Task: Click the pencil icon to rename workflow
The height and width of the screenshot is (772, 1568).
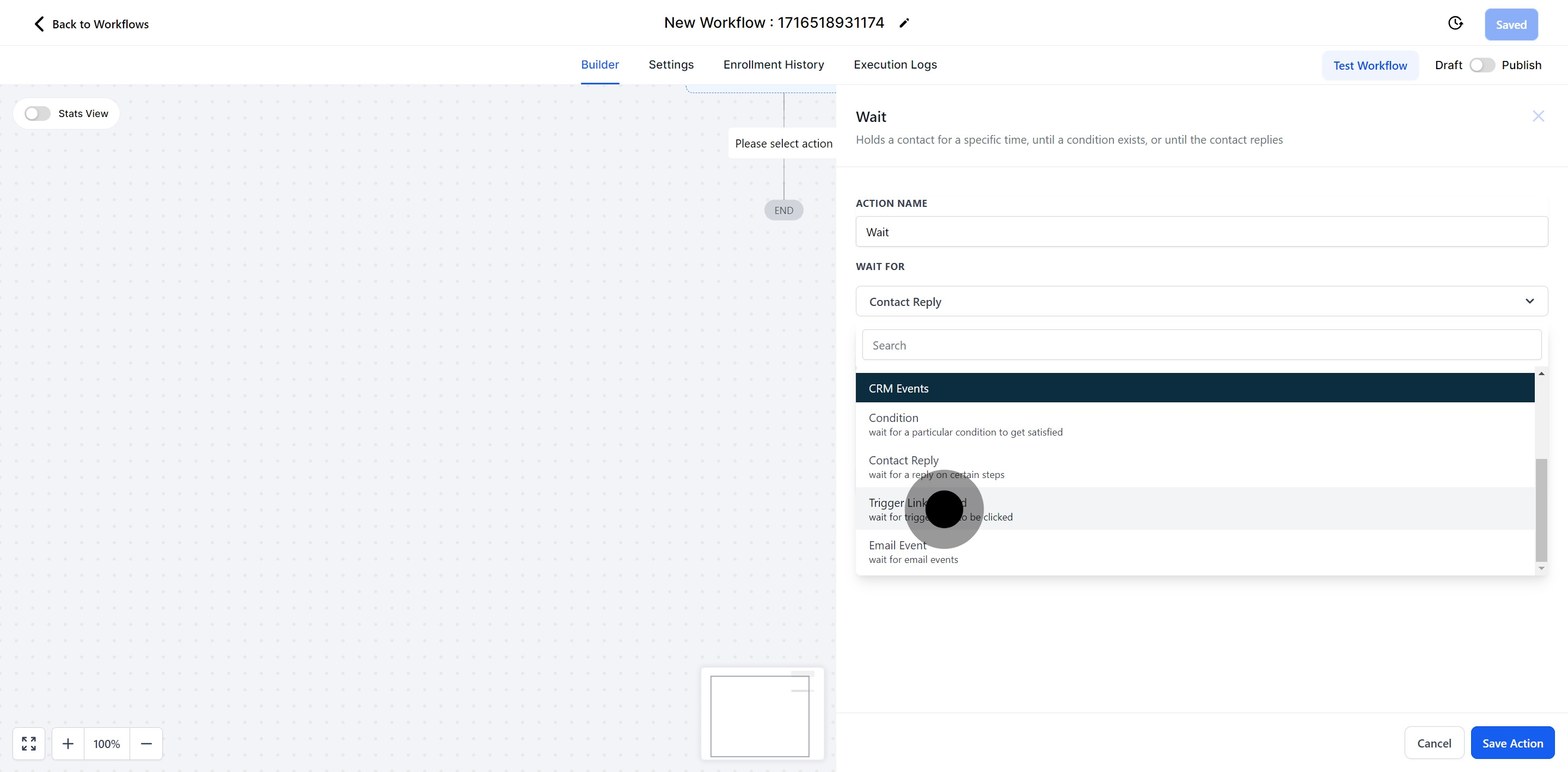Action: tap(904, 23)
